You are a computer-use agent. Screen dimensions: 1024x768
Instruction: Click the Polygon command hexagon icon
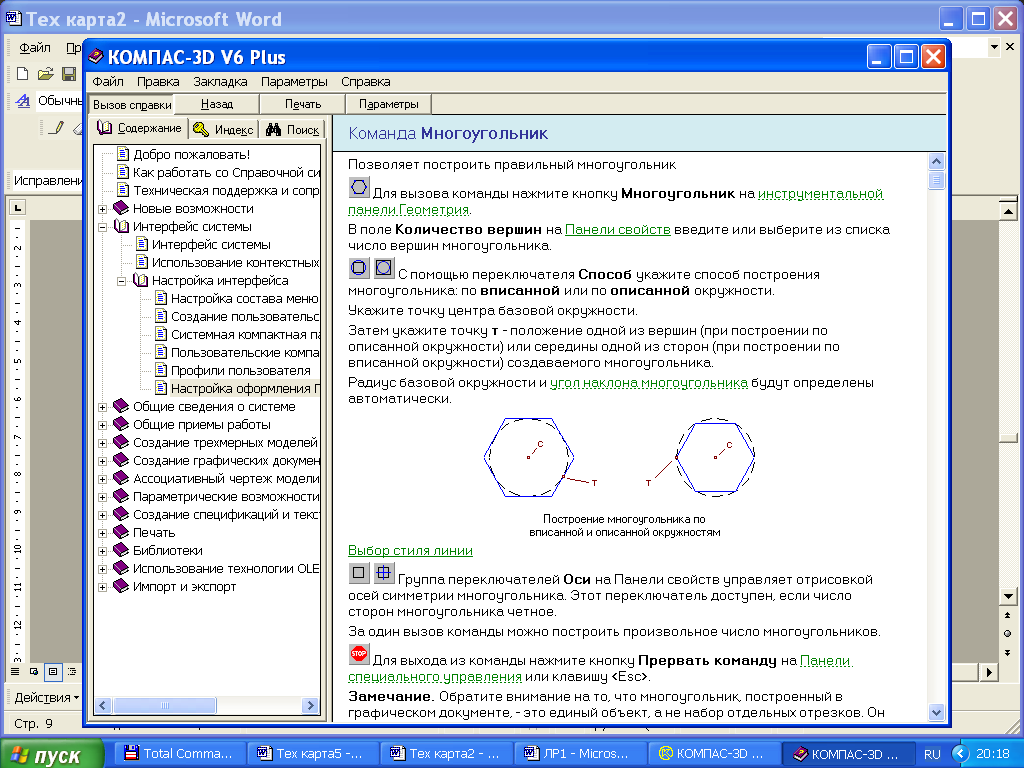tap(359, 188)
